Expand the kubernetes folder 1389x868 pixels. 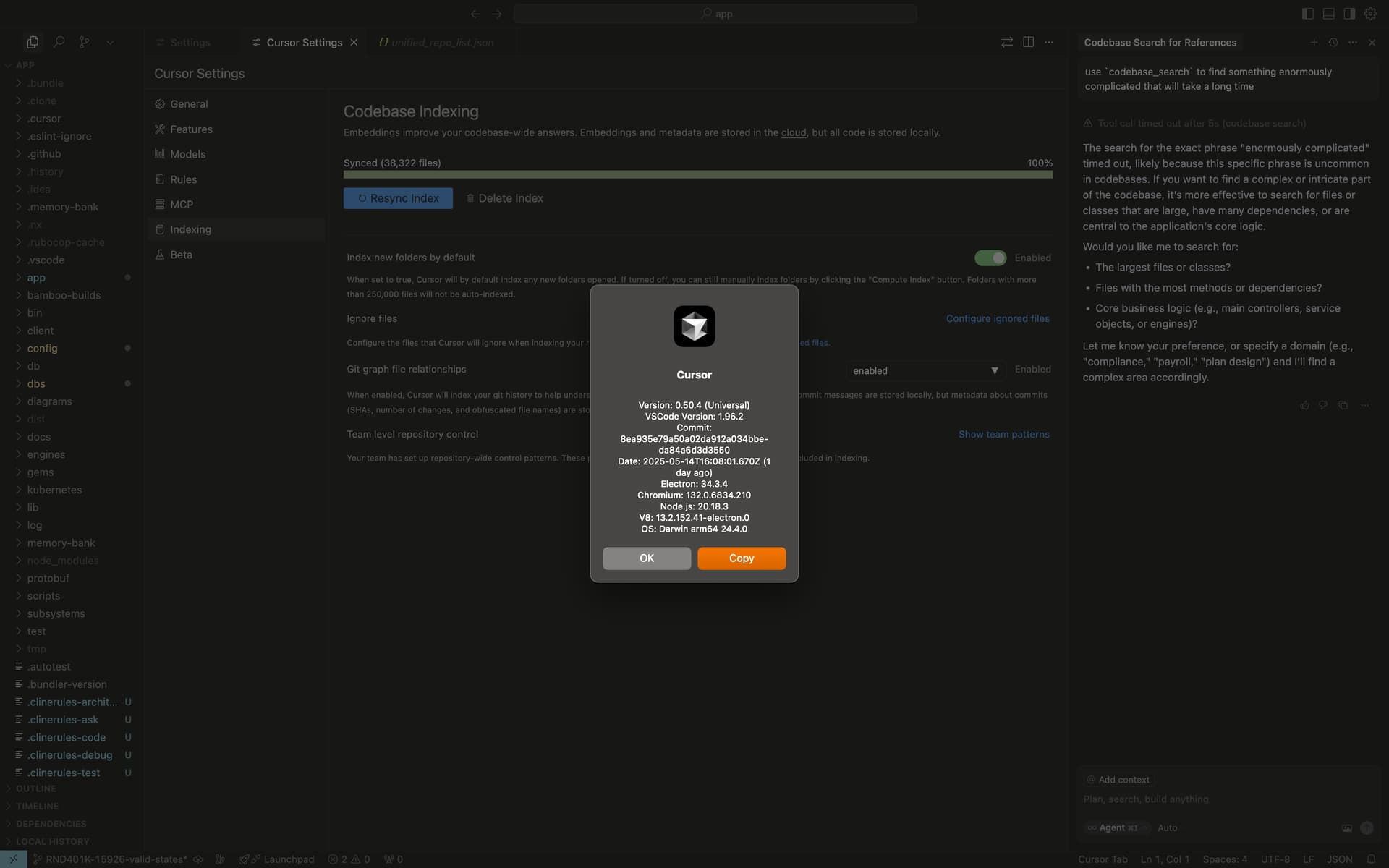coord(54,490)
